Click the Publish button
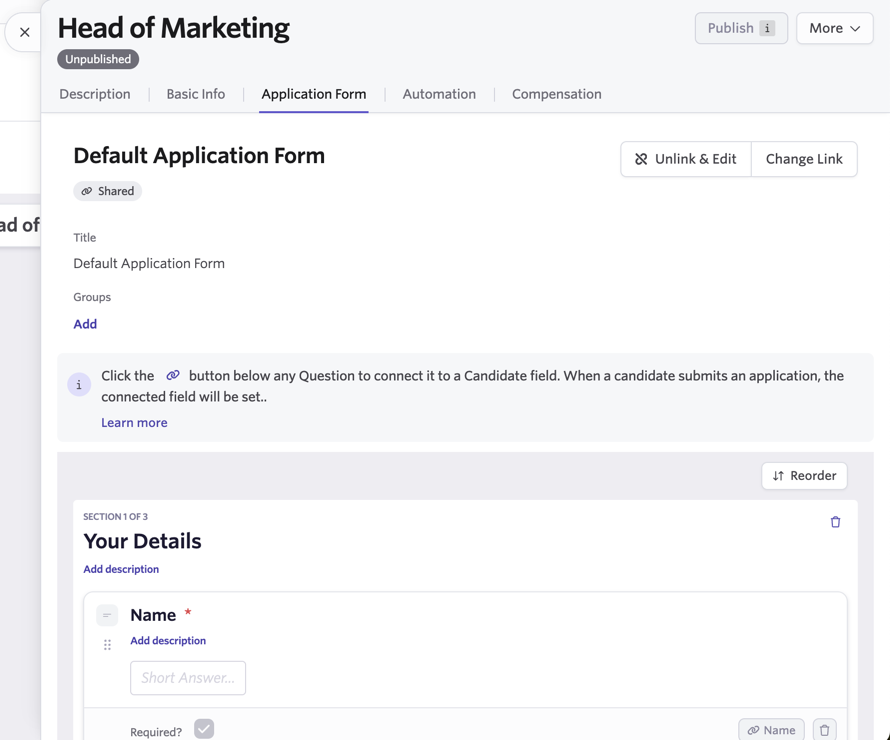 point(741,28)
